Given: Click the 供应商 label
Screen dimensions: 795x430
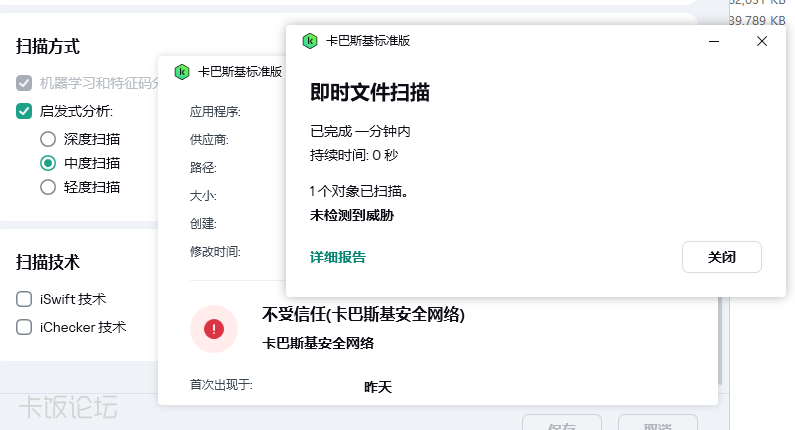Looking at the screenshot, I should [209, 140].
